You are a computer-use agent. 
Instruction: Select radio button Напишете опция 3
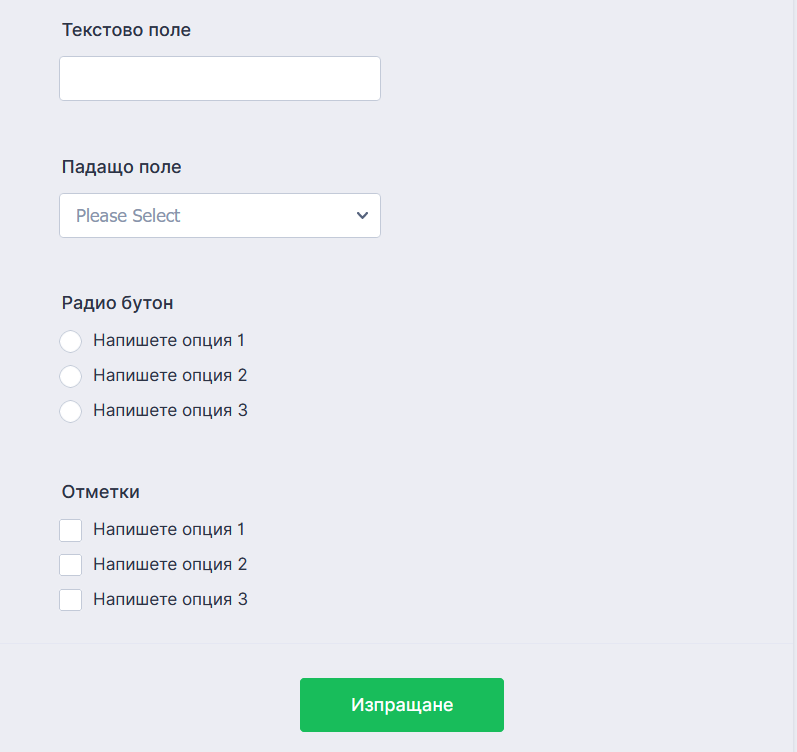tap(70, 411)
